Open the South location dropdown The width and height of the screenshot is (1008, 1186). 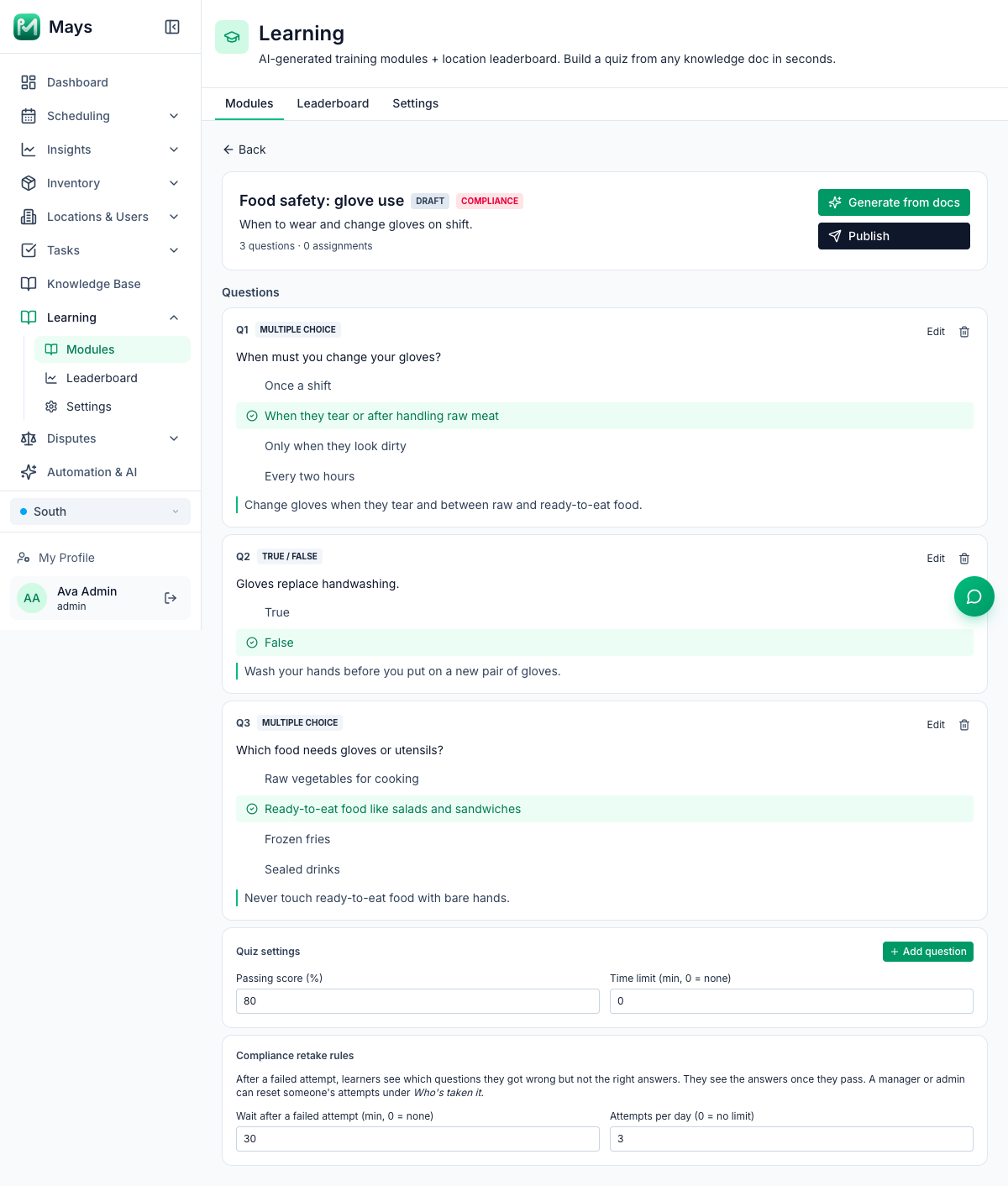[101, 512]
